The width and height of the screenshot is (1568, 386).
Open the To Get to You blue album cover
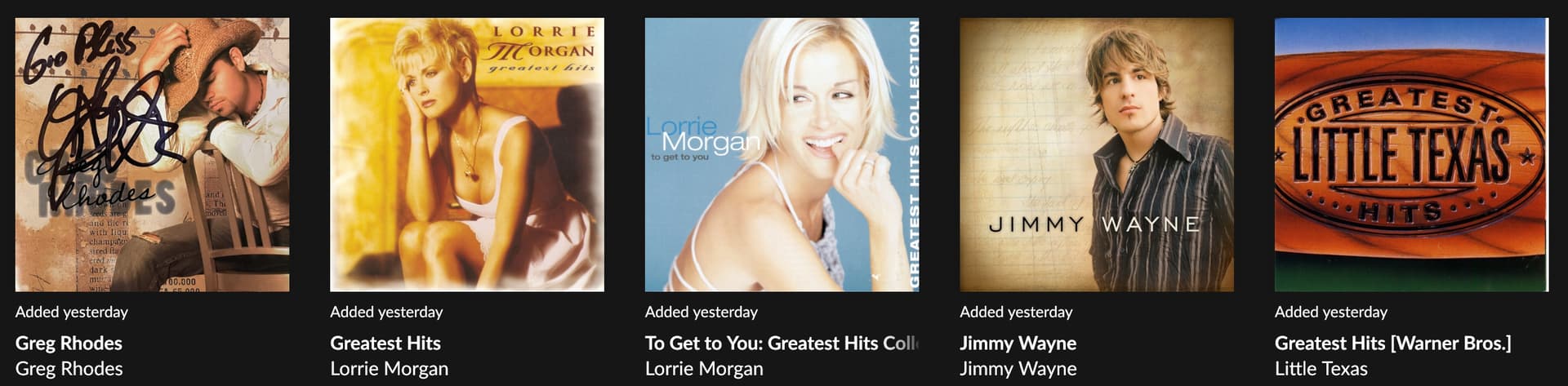tap(782, 155)
